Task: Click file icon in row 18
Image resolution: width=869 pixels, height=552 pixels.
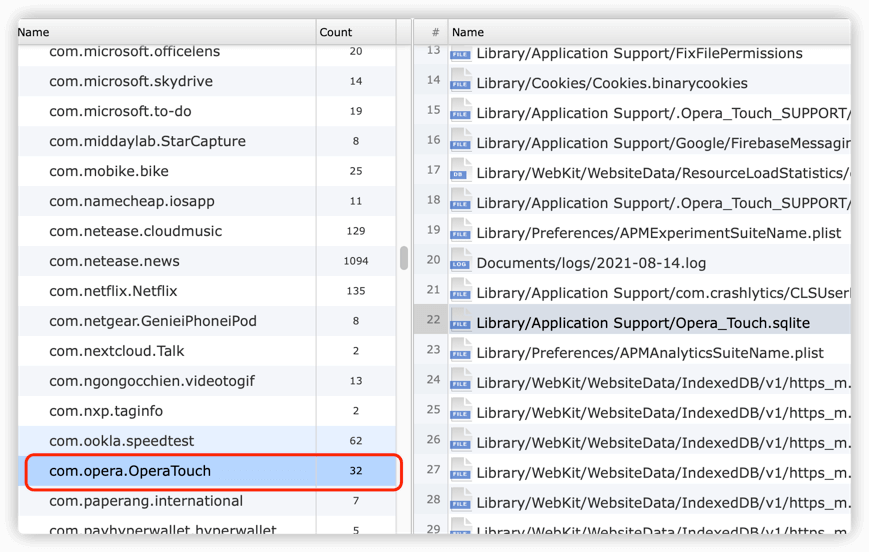Action: pos(460,202)
